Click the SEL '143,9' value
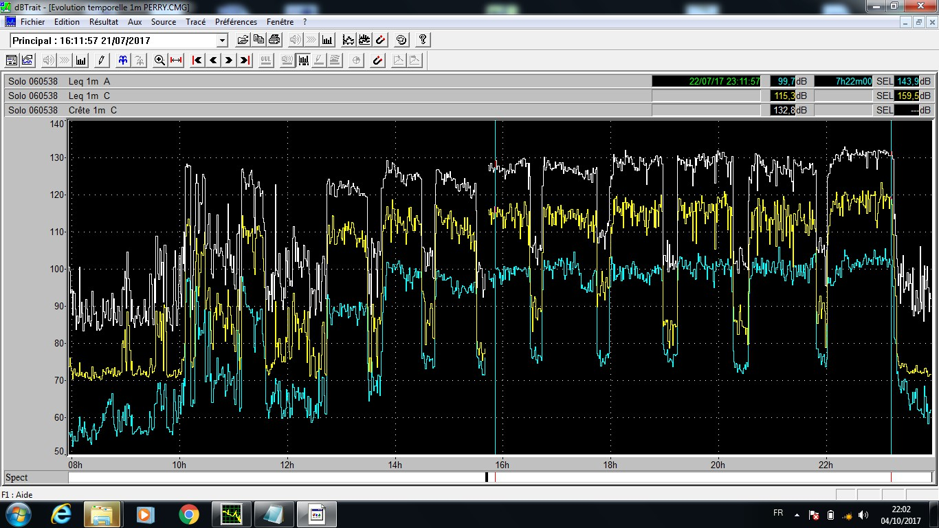 907,81
